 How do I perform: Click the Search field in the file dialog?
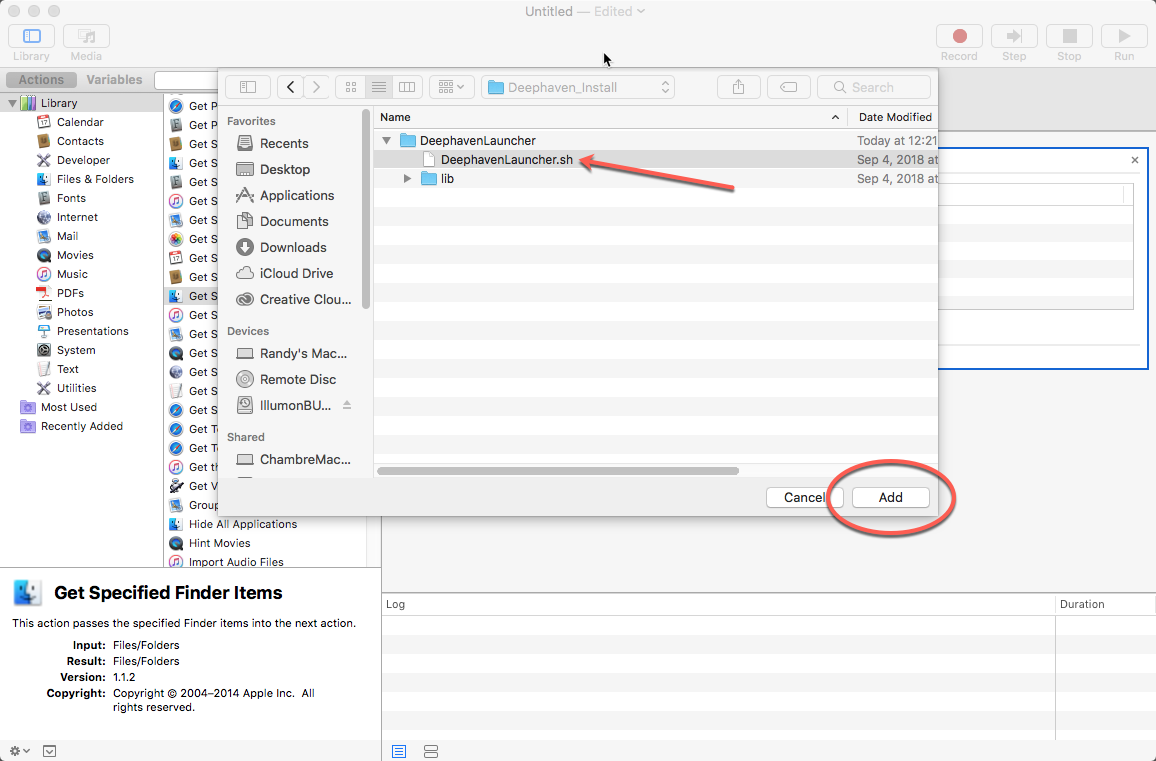[873, 87]
